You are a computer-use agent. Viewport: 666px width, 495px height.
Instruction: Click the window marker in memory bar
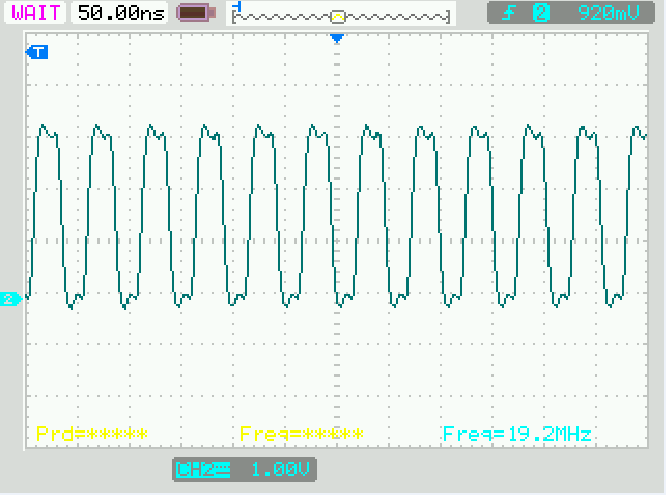pos(338,17)
